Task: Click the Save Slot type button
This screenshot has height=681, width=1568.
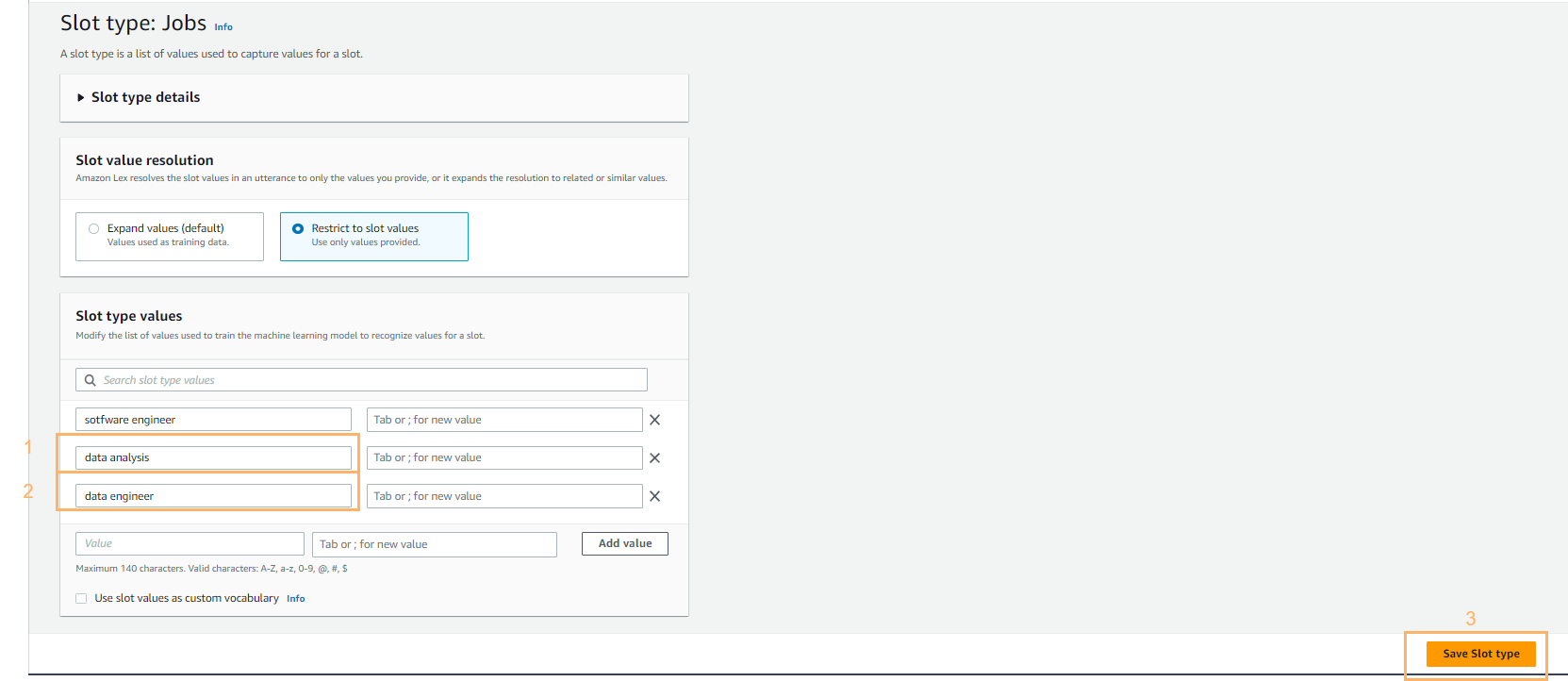Action: [x=1481, y=654]
